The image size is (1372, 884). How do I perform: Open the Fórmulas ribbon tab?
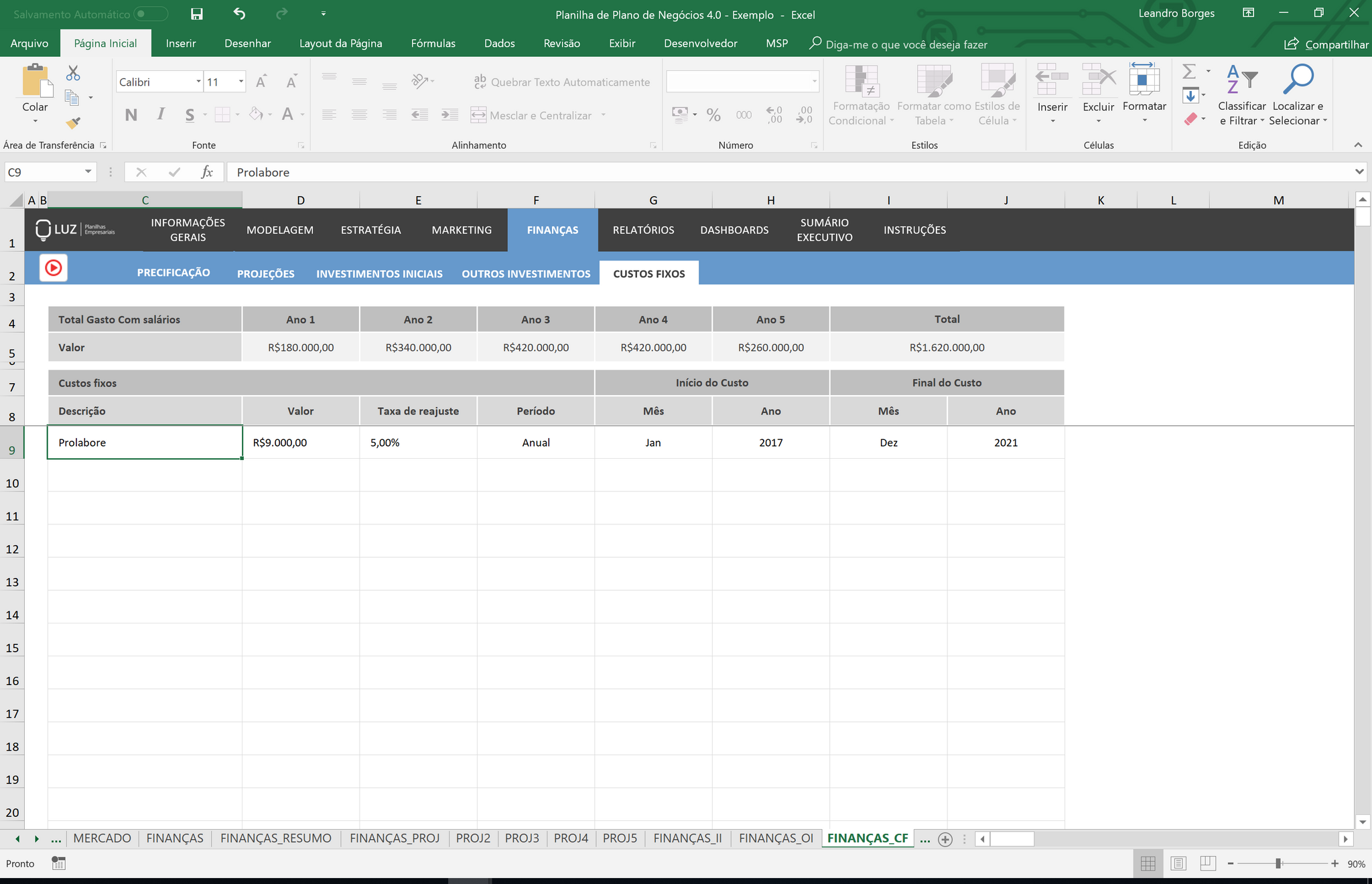[x=433, y=44]
